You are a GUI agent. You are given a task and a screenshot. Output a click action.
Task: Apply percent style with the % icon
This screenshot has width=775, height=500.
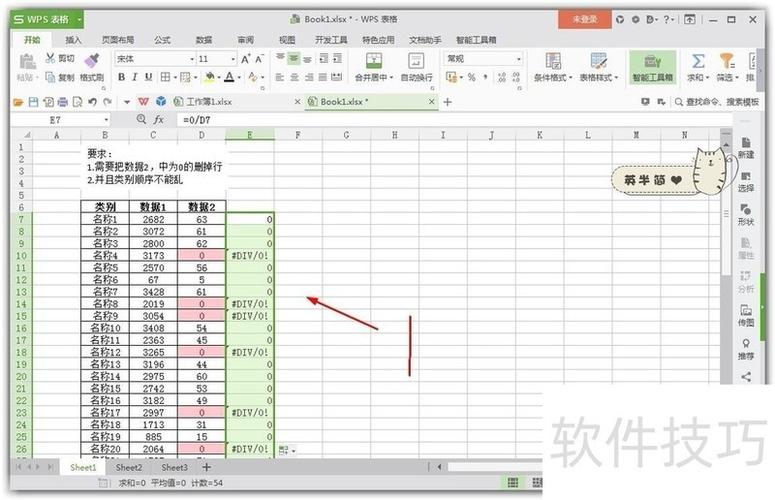[472, 77]
